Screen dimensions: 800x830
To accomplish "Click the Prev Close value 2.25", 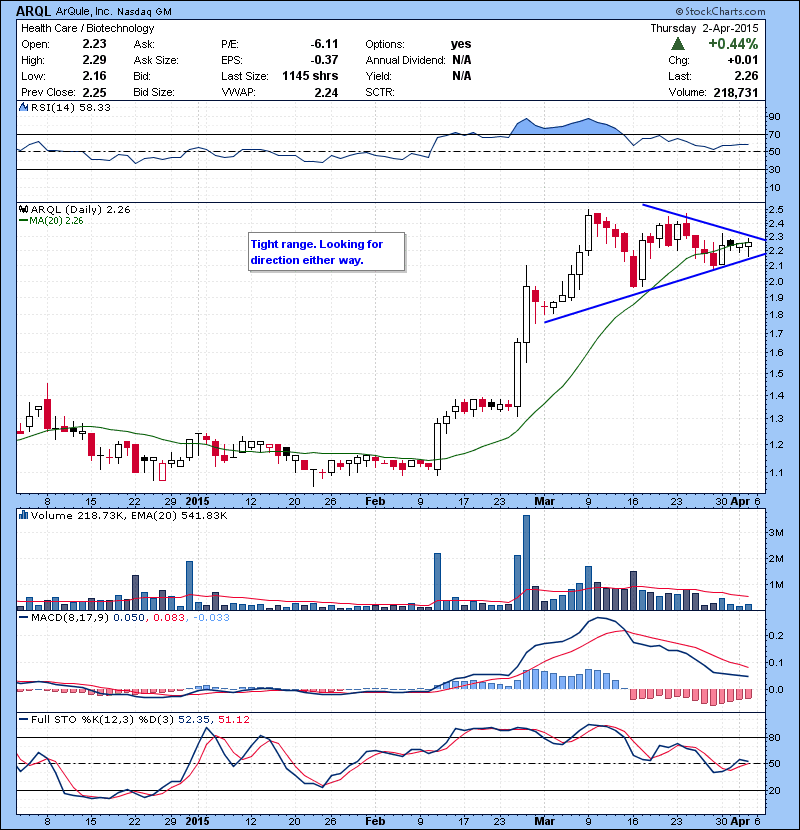I will [94, 92].
